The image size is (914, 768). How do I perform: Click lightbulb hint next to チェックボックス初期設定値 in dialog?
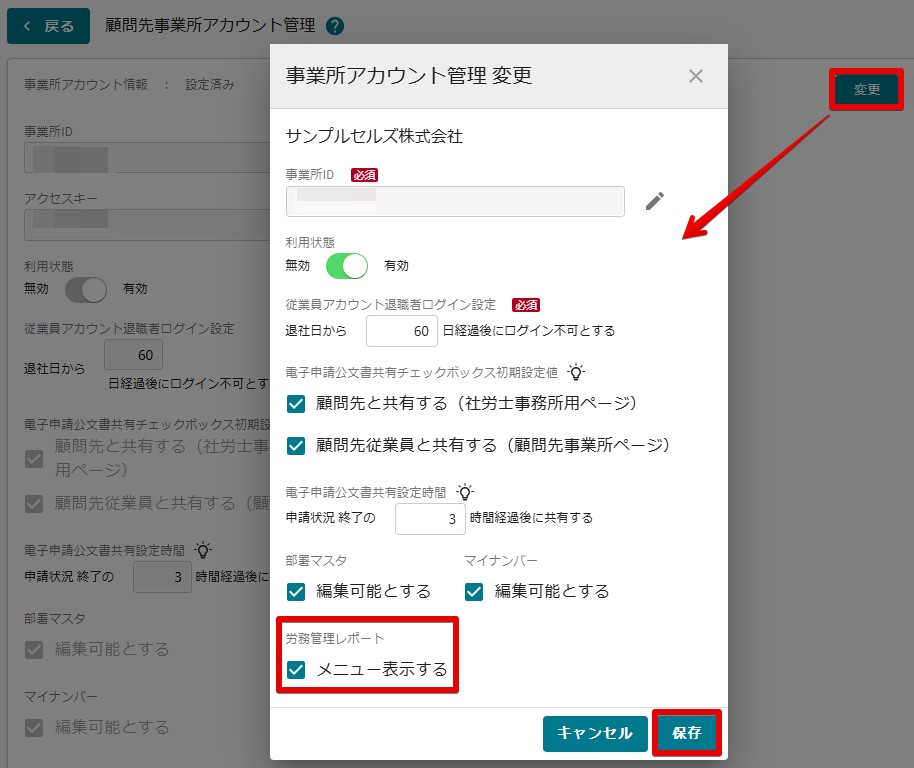pyautogui.click(x=576, y=372)
